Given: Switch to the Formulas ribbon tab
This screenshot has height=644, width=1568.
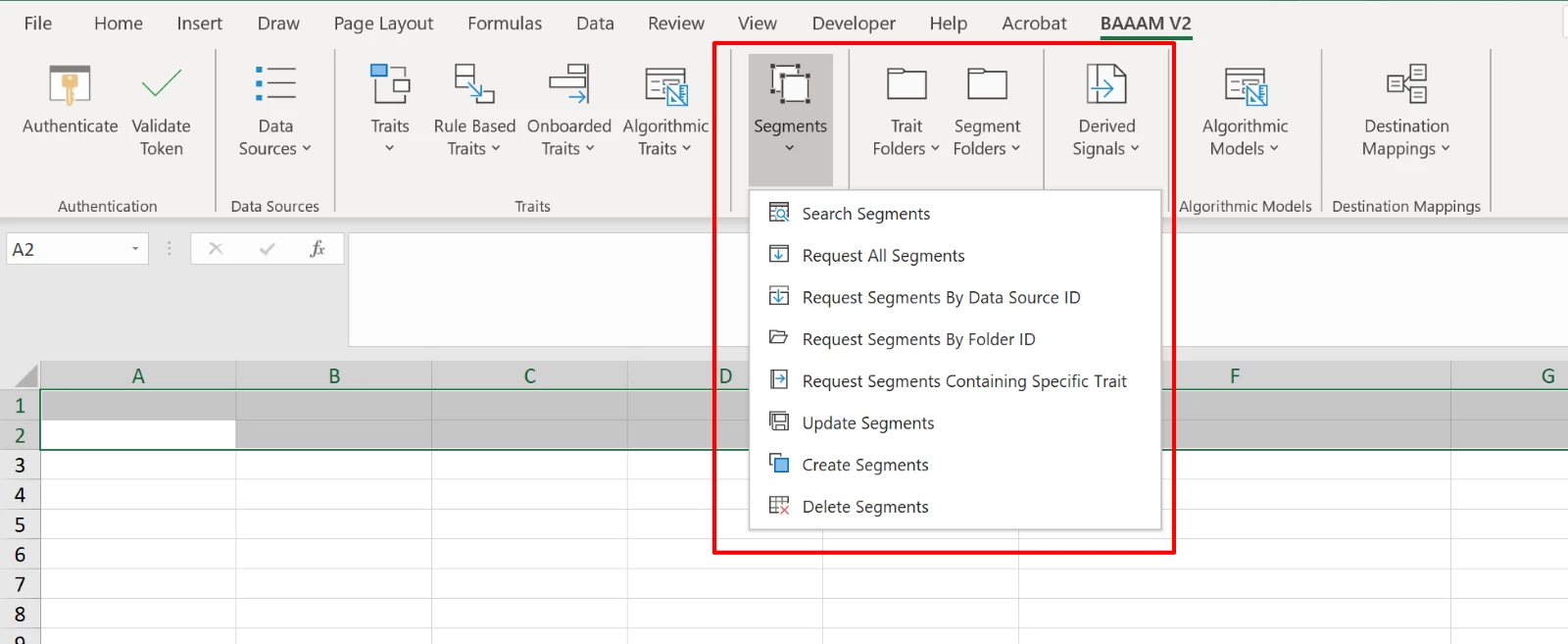Looking at the screenshot, I should pos(505,23).
